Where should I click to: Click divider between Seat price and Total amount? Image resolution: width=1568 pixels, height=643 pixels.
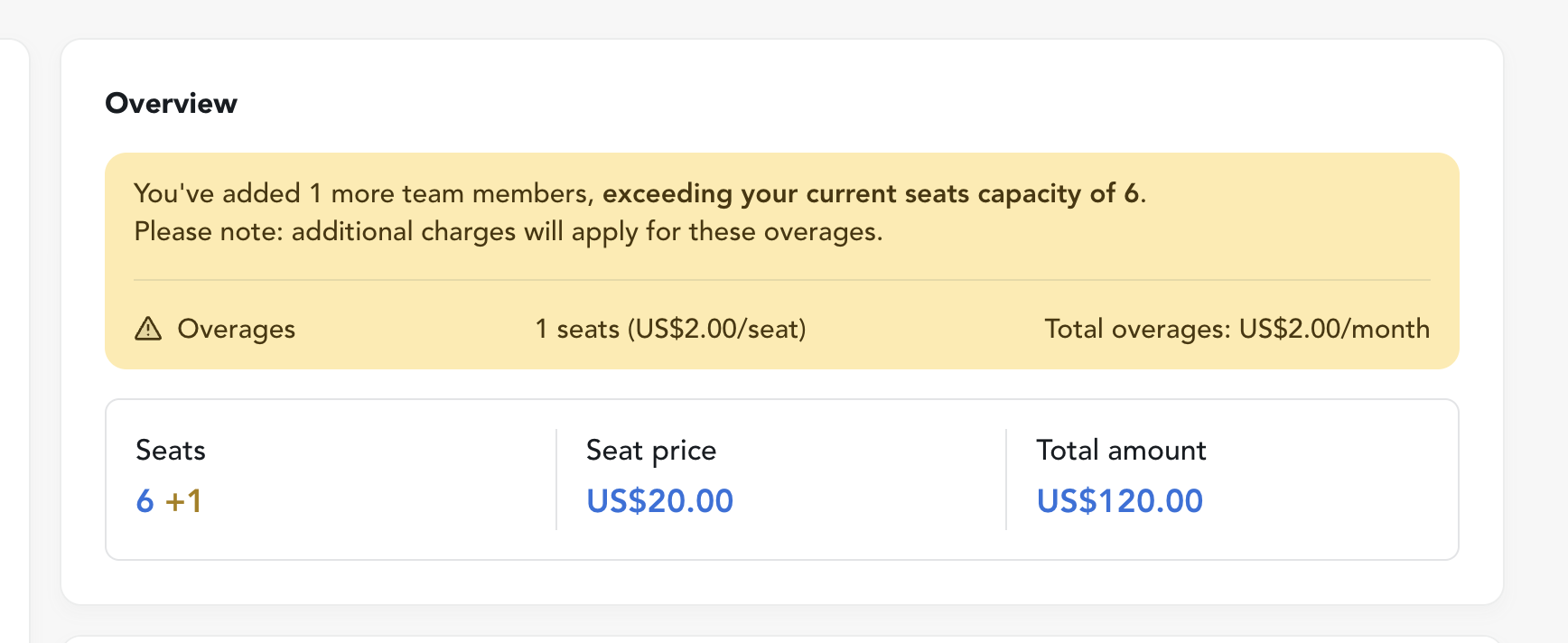1006,479
